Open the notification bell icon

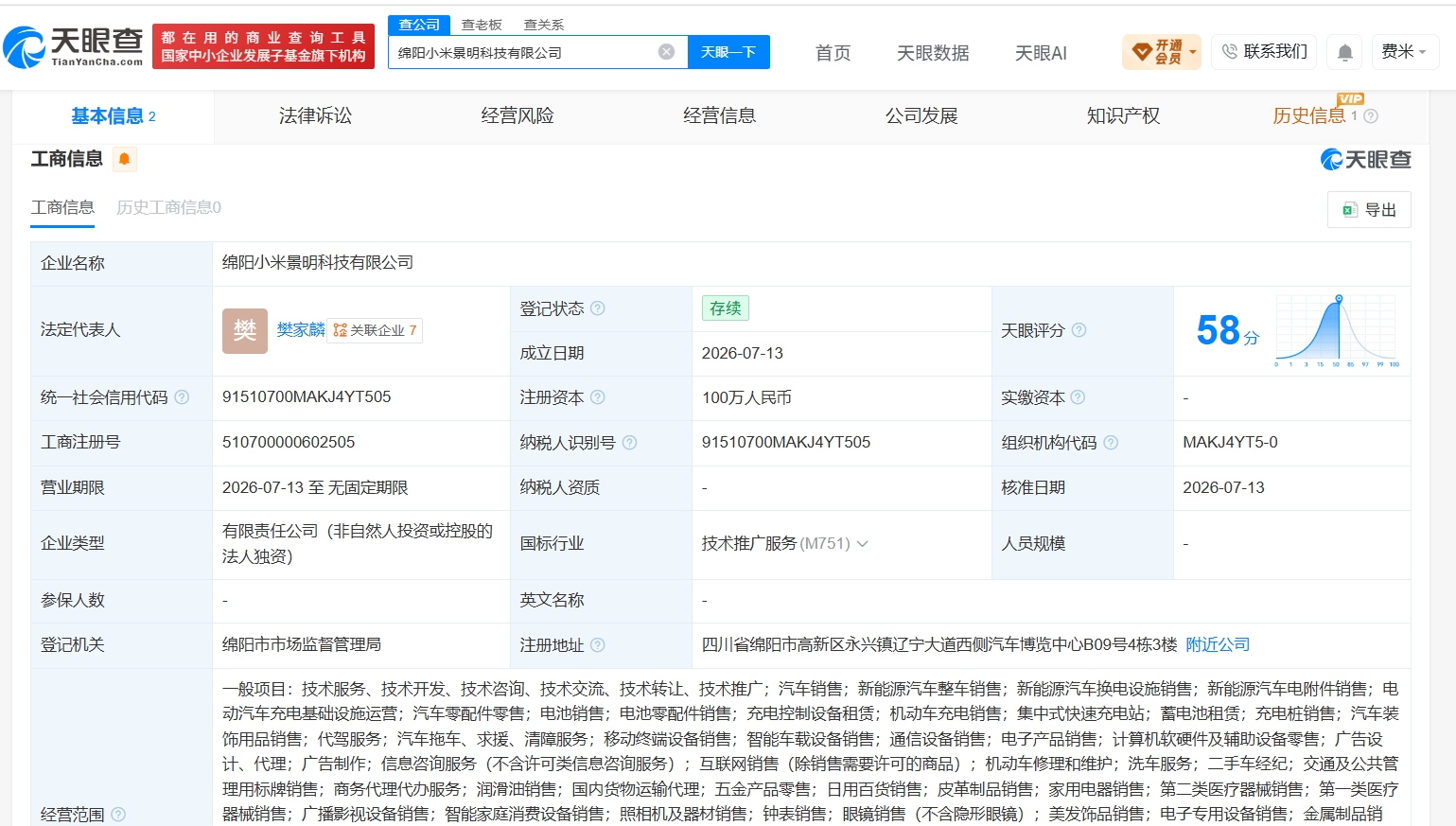[x=1344, y=52]
